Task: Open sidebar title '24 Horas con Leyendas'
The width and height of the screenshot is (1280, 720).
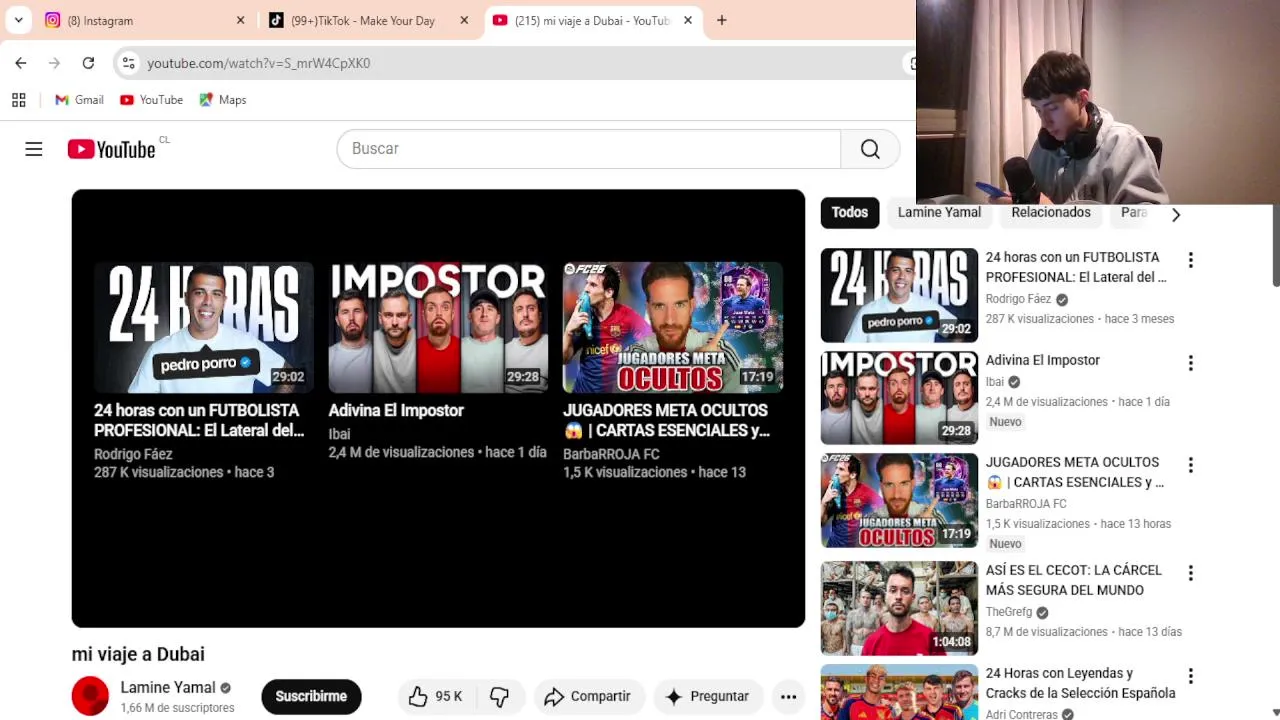Action: click(x=1080, y=683)
